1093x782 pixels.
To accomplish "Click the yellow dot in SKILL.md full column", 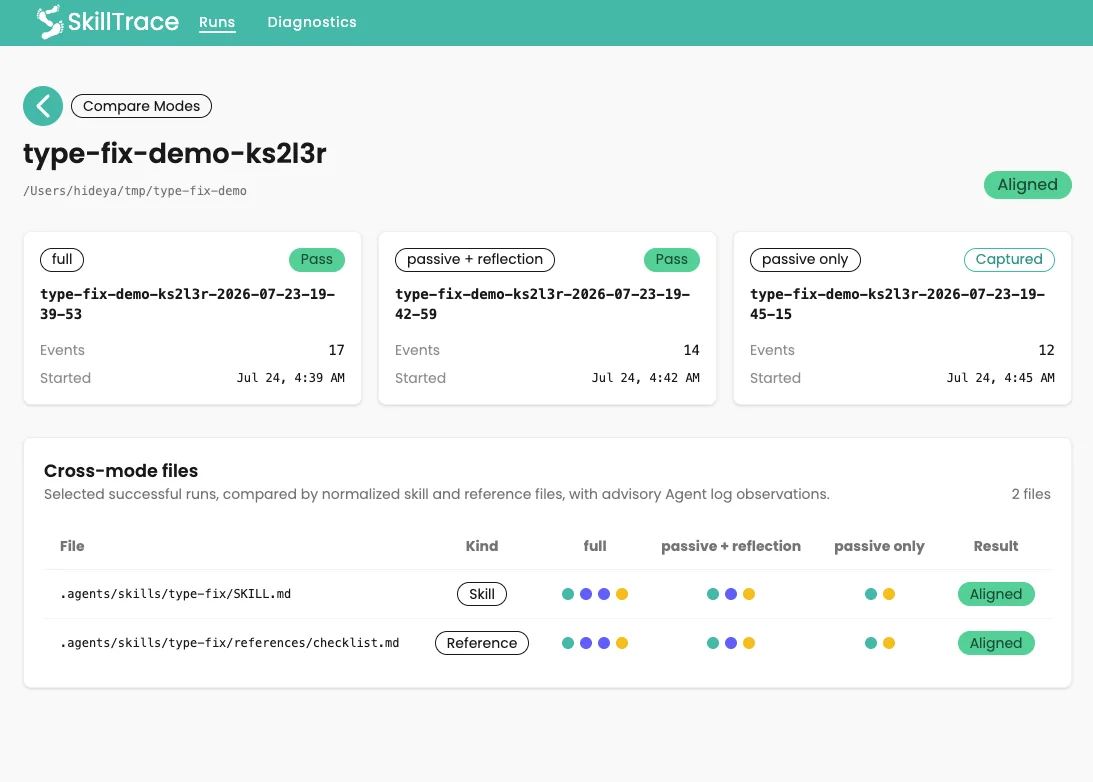I will (622, 594).
